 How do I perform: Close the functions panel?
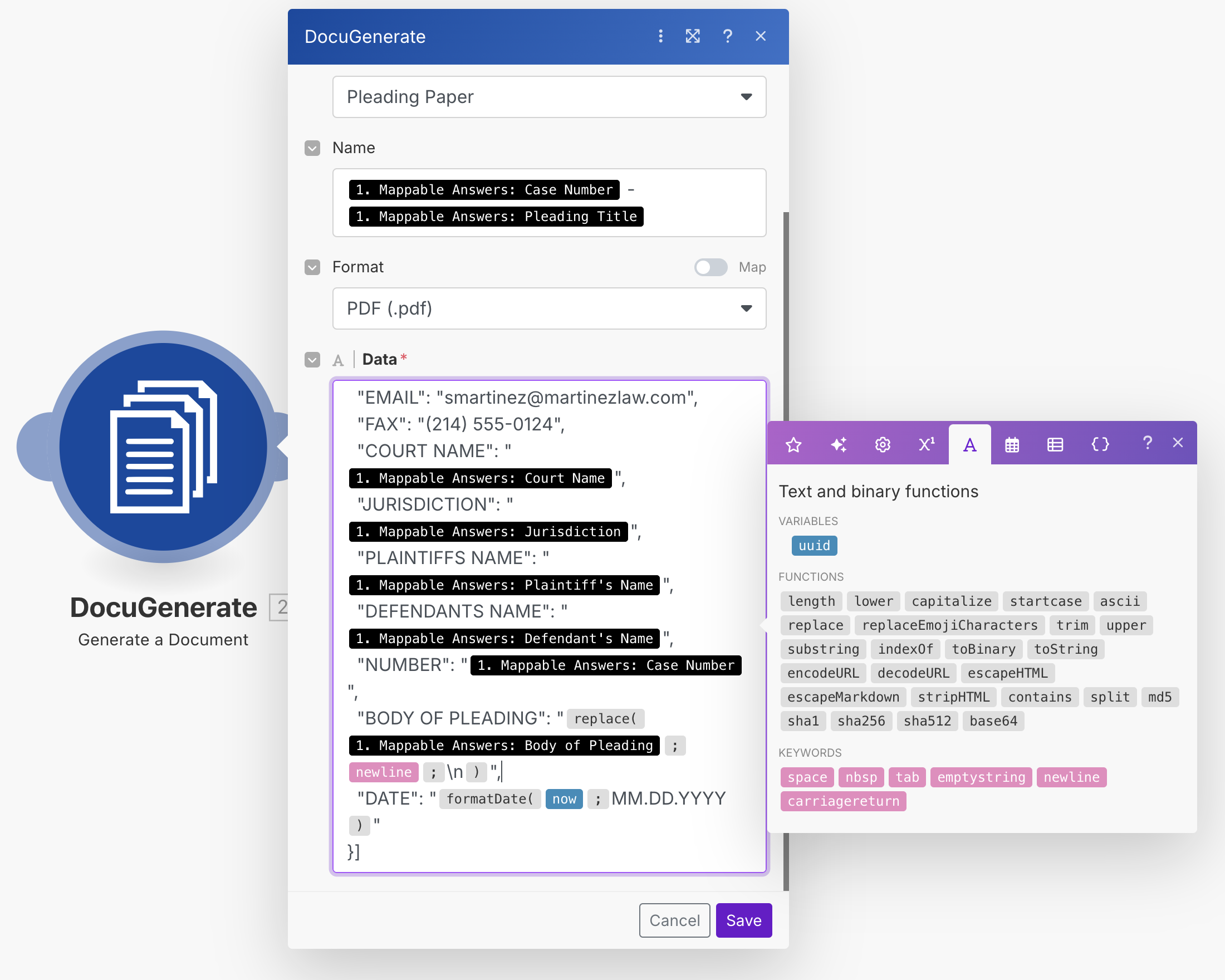click(1178, 443)
